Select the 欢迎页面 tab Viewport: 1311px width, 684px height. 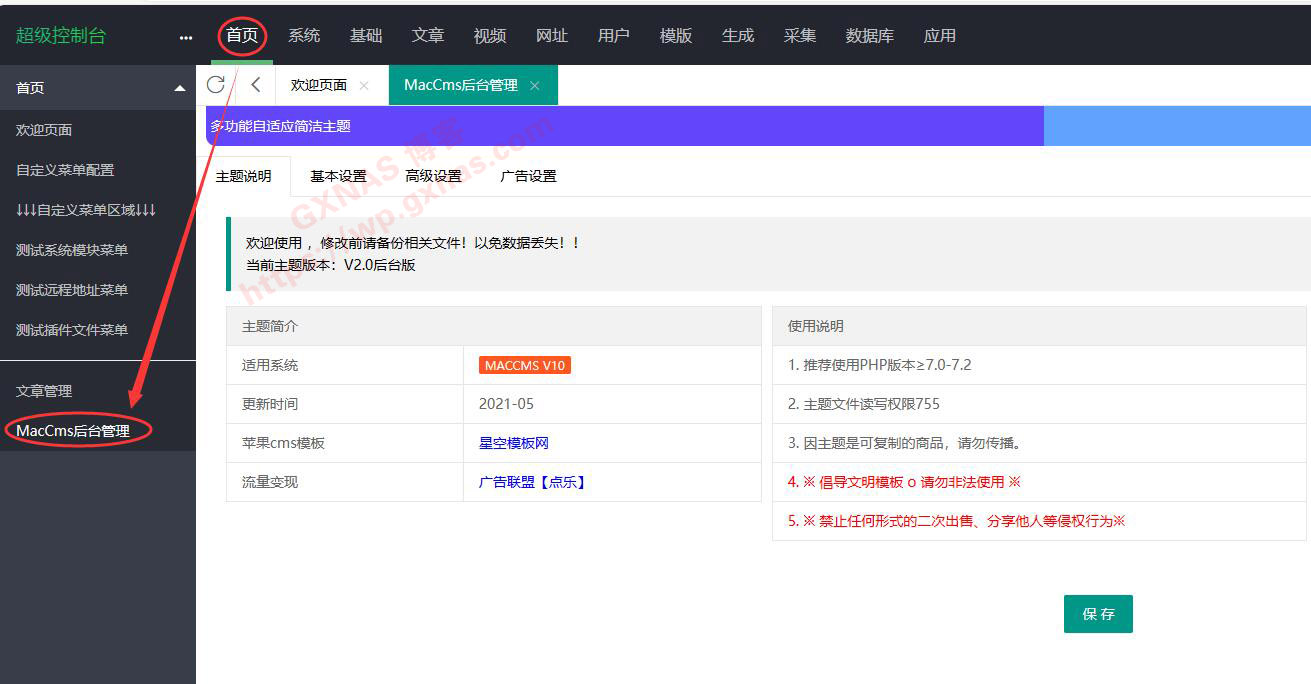point(318,86)
